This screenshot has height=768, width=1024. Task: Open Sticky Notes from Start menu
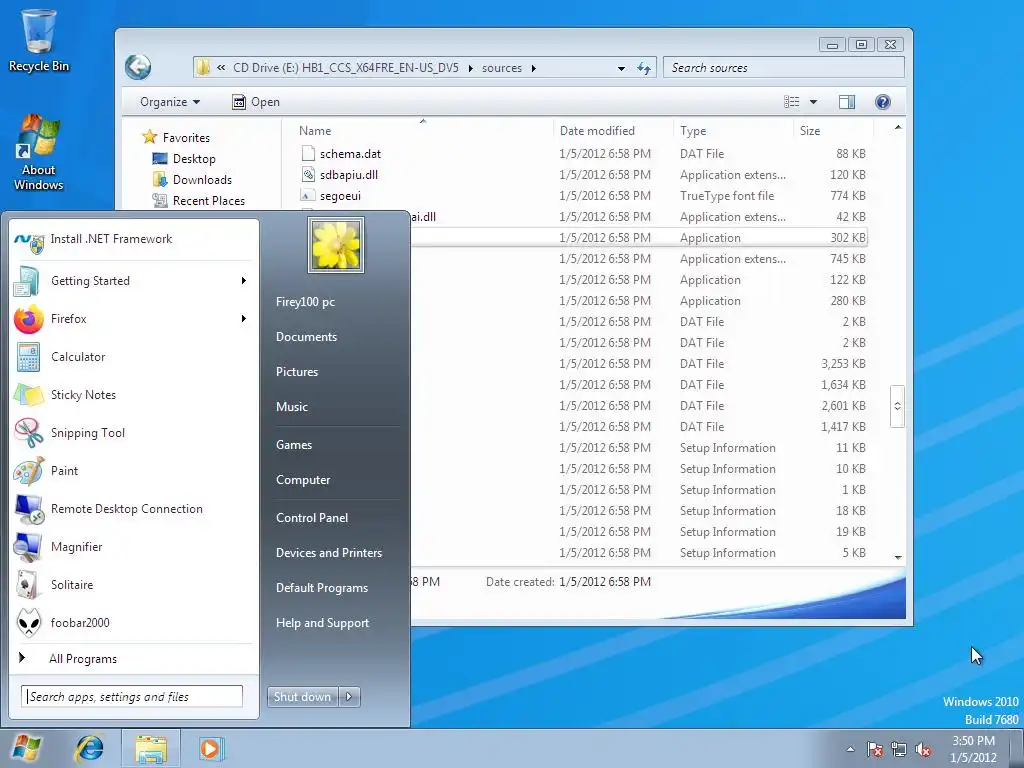[133, 394]
